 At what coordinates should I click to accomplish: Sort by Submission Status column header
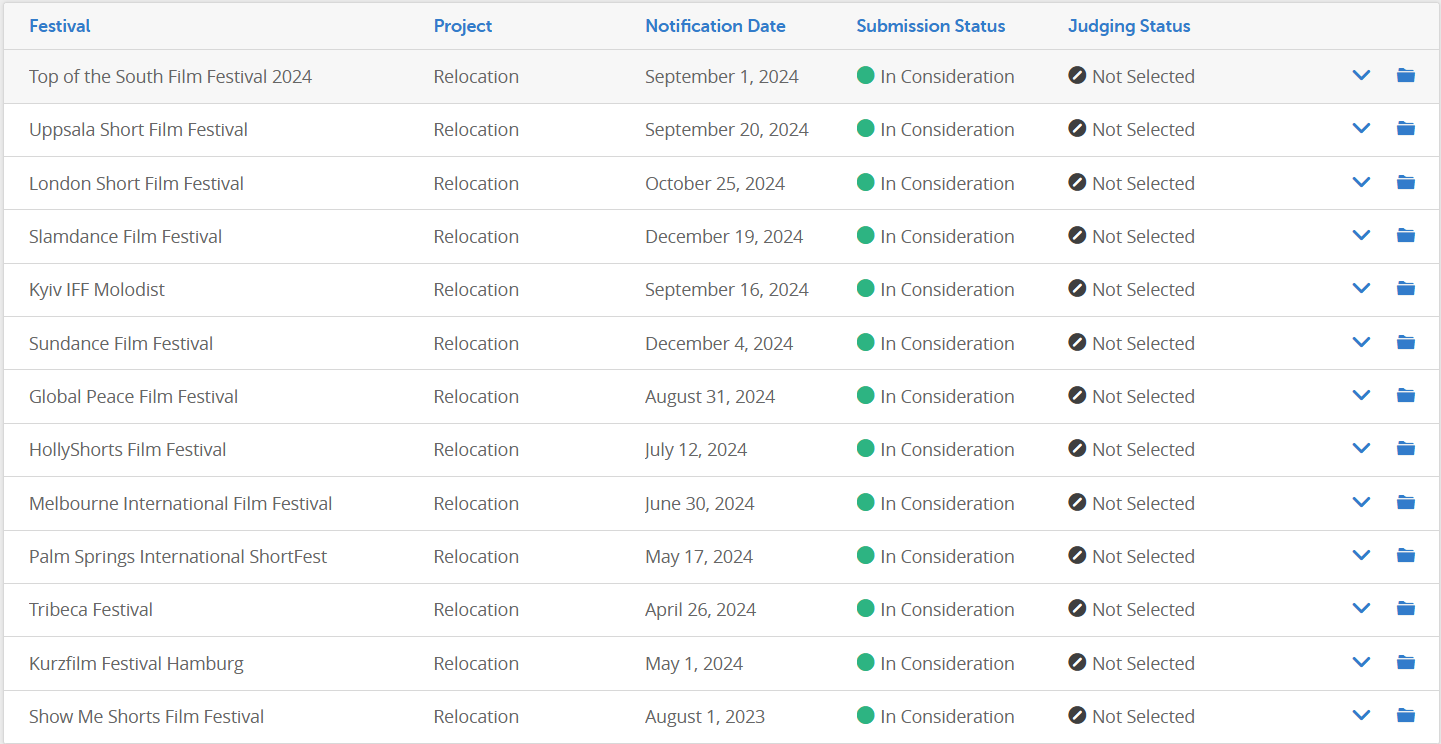931,26
